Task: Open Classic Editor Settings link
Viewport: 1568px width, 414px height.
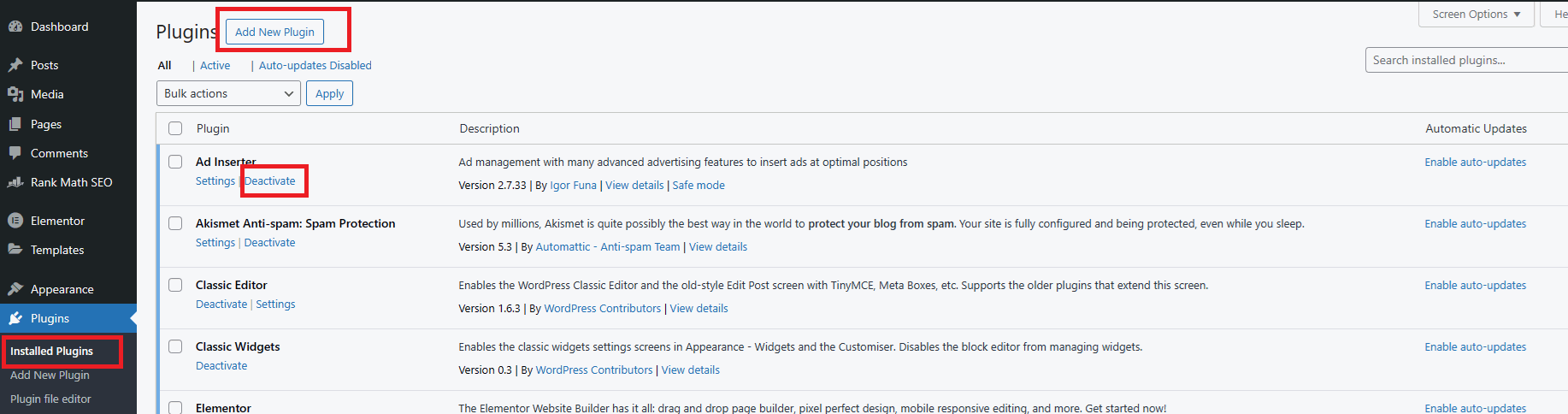Action: click(x=275, y=304)
